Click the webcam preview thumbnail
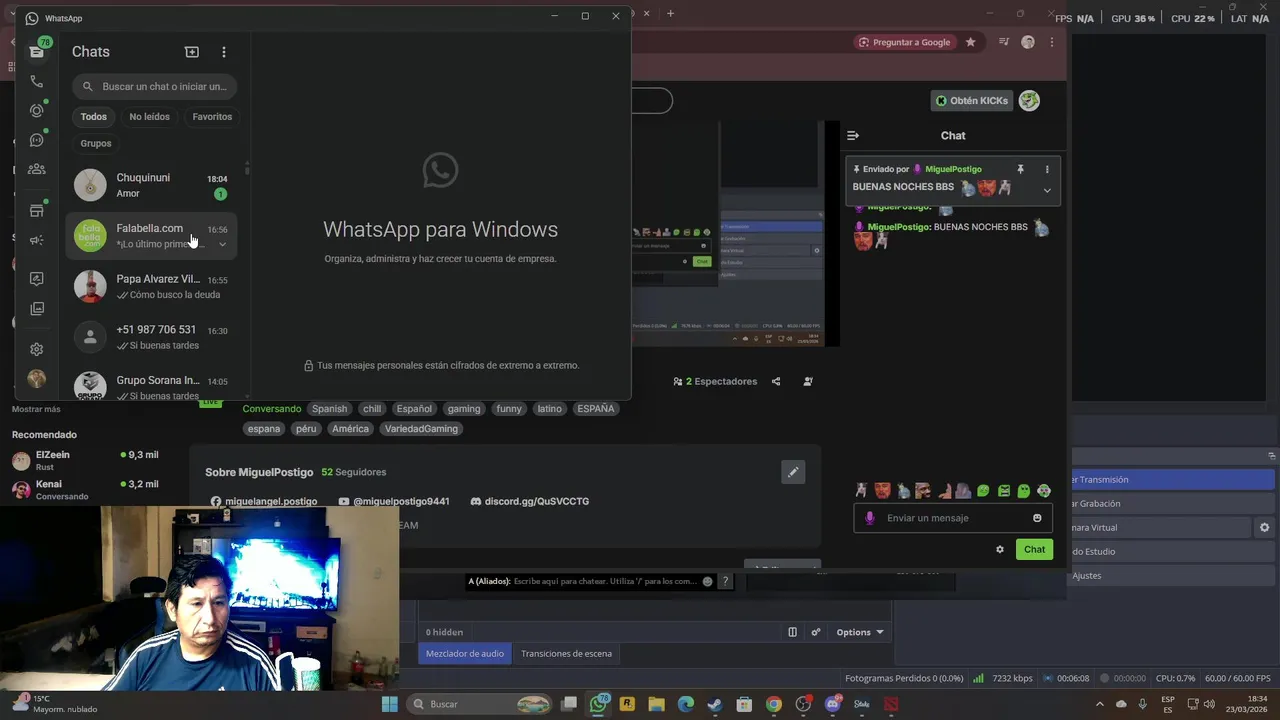This screenshot has width=1280, height=720. tap(200, 600)
